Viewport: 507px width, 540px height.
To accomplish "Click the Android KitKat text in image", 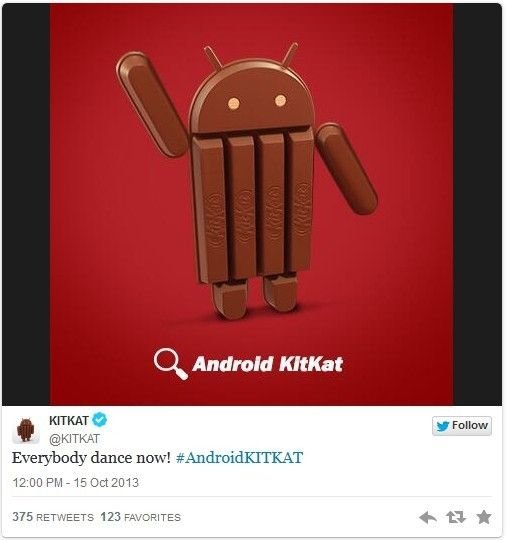I will coord(268,364).
